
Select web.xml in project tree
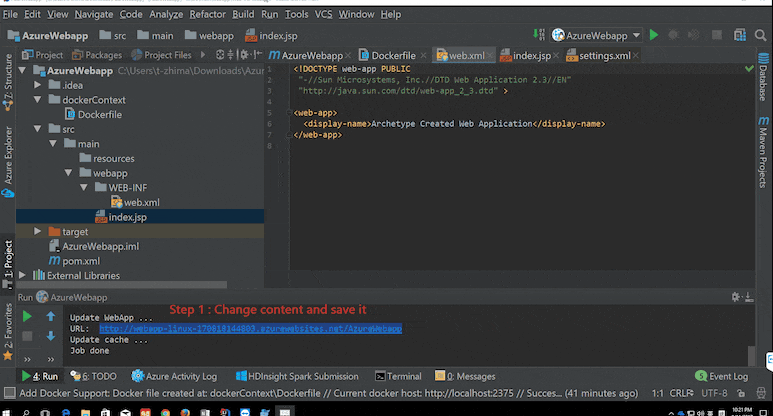coord(135,203)
